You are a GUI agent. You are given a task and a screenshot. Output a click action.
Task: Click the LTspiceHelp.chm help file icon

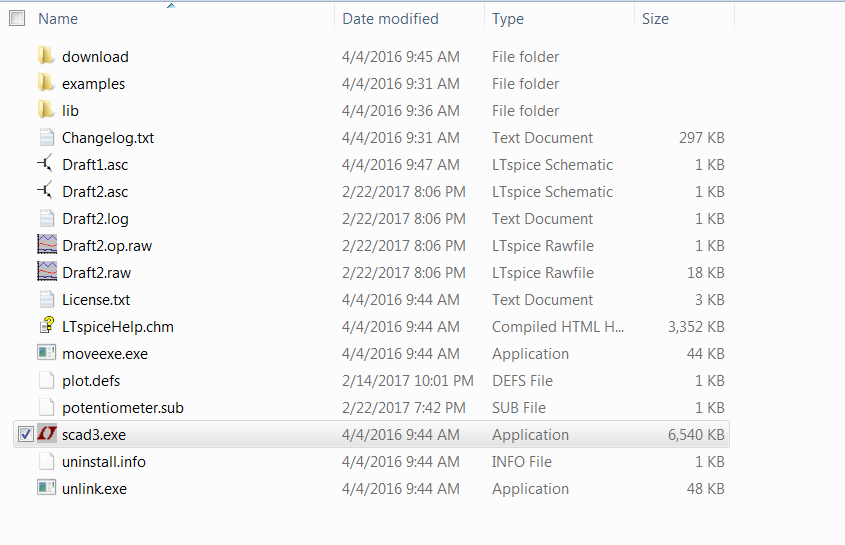click(46, 326)
